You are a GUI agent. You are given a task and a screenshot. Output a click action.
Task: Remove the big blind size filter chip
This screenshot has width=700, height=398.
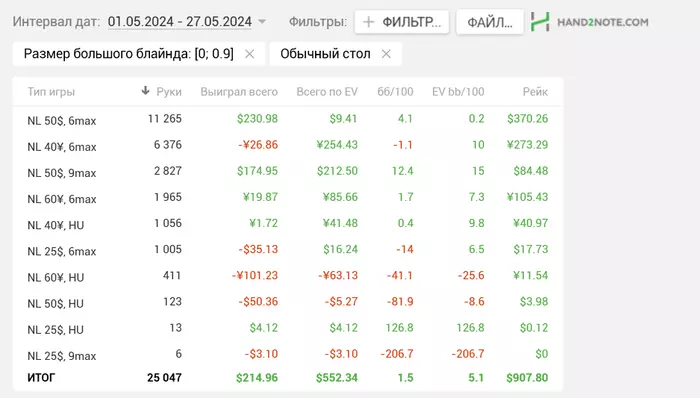click(x=250, y=54)
